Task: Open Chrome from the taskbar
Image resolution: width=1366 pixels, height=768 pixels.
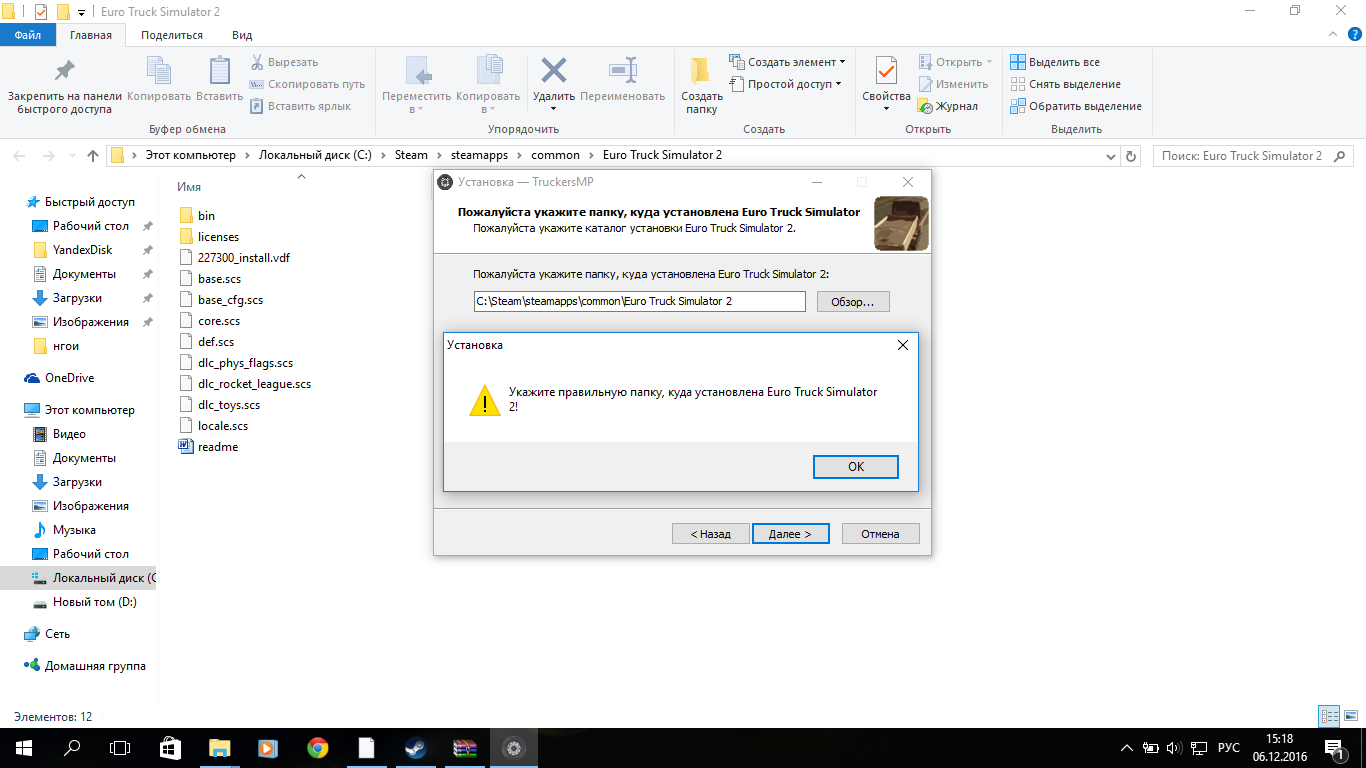Action: pyautogui.click(x=318, y=748)
